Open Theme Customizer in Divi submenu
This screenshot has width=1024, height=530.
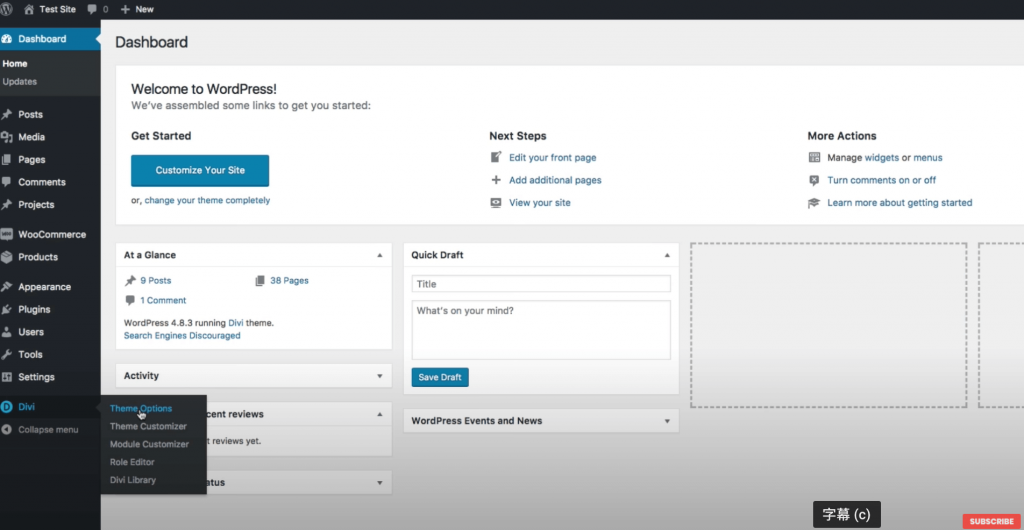point(148,426)
